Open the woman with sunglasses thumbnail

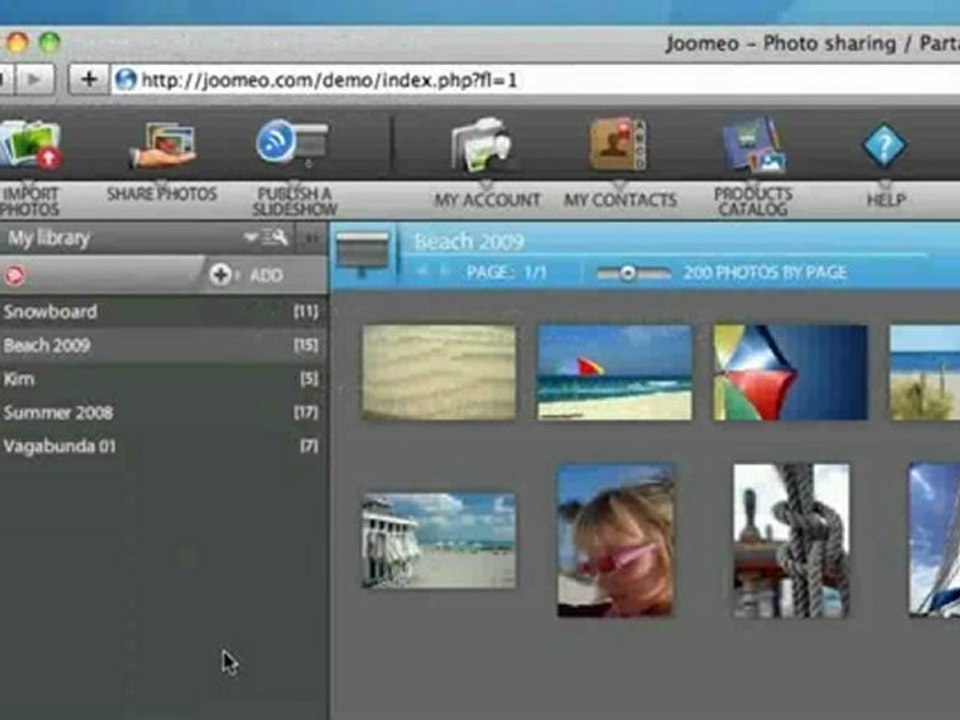click(617, 540)
